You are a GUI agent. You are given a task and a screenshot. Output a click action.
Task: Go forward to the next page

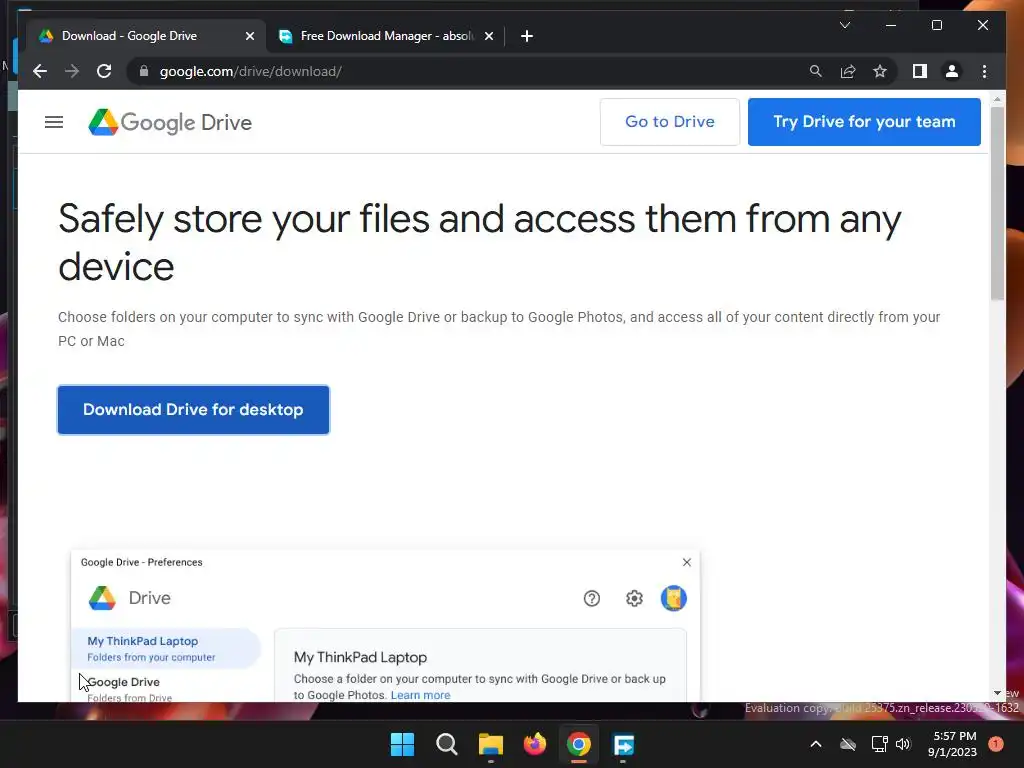72,71
